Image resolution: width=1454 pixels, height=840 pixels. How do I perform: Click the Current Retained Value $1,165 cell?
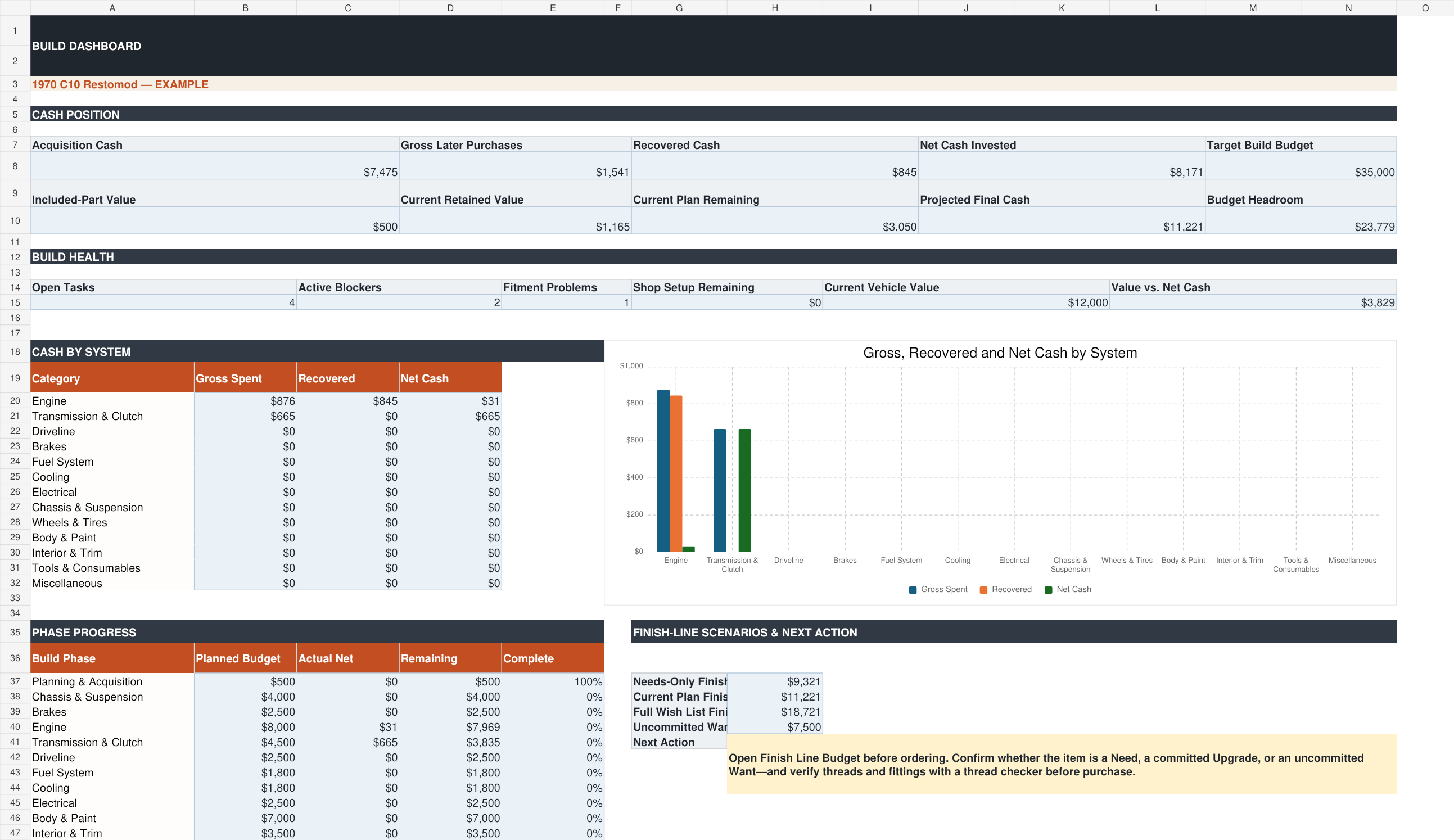point(514,220)
